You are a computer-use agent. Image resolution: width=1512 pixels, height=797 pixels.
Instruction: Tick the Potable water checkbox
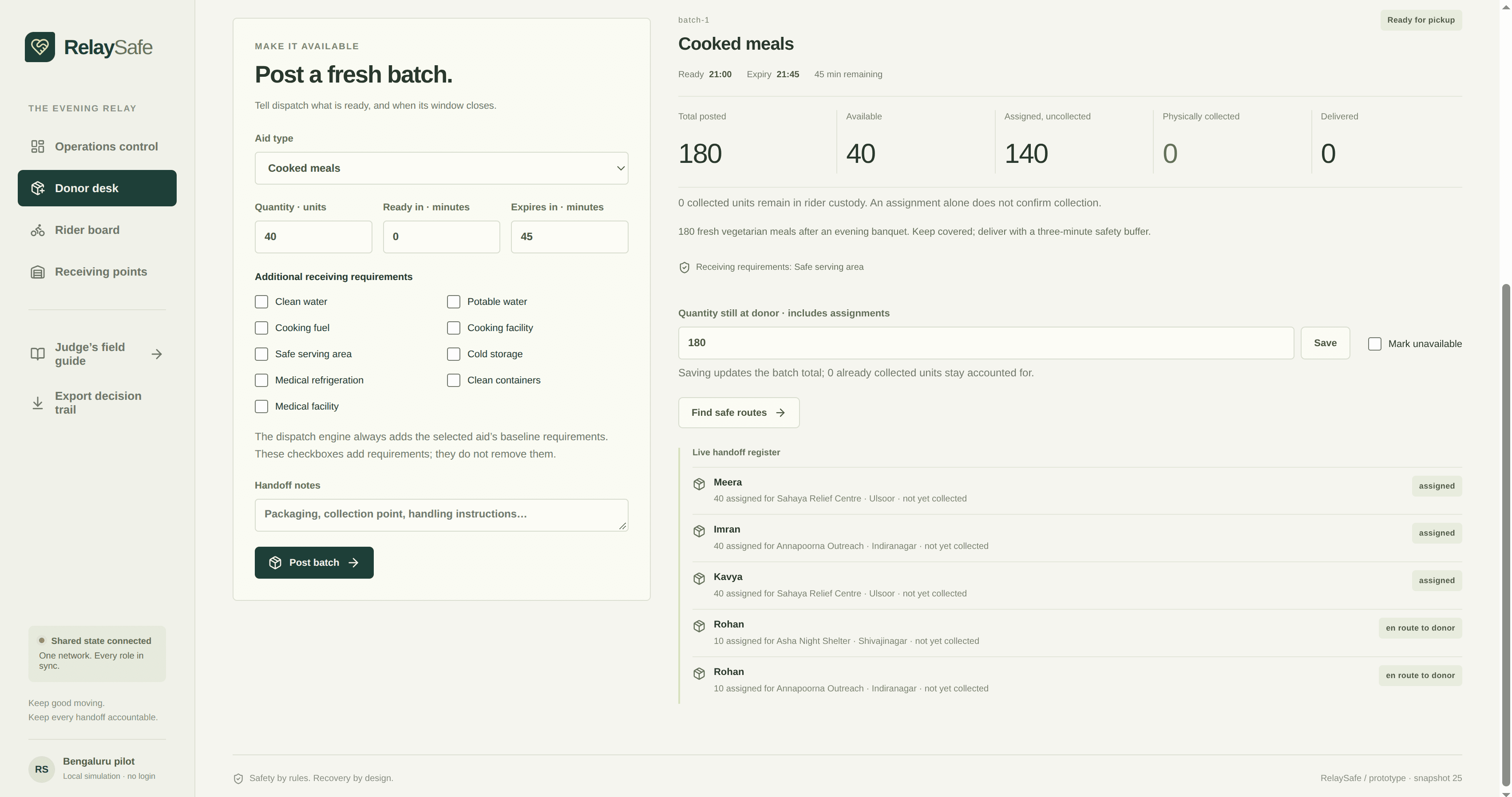click(x=454, y=302)
